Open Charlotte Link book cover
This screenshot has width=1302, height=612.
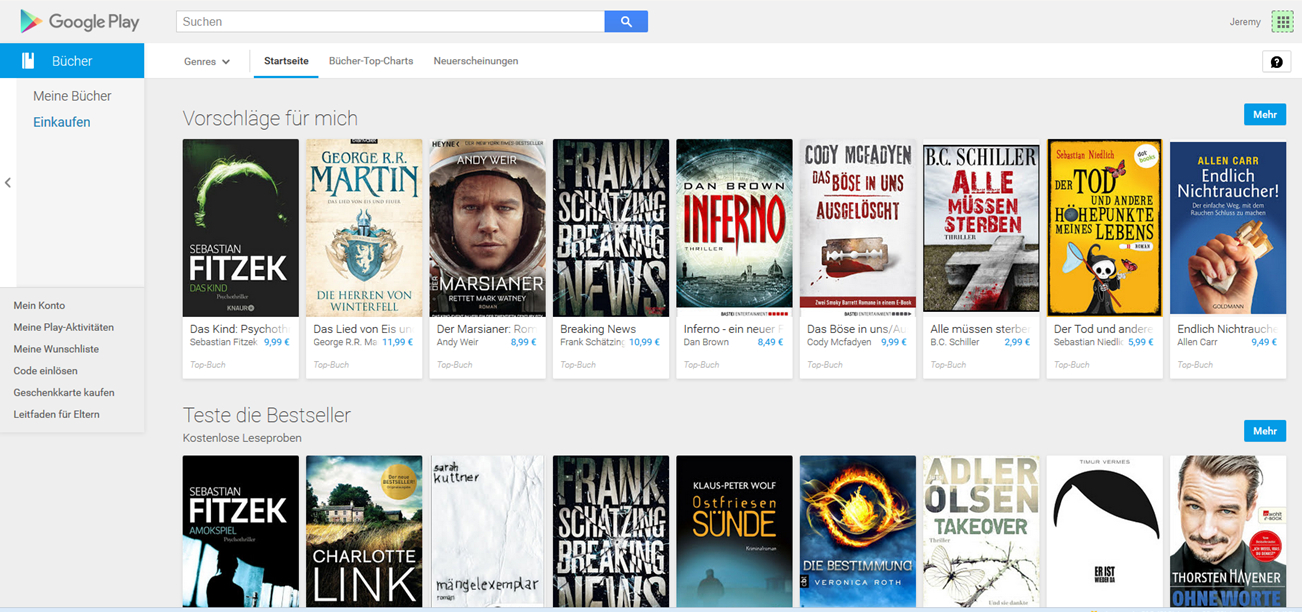[364, 531]
